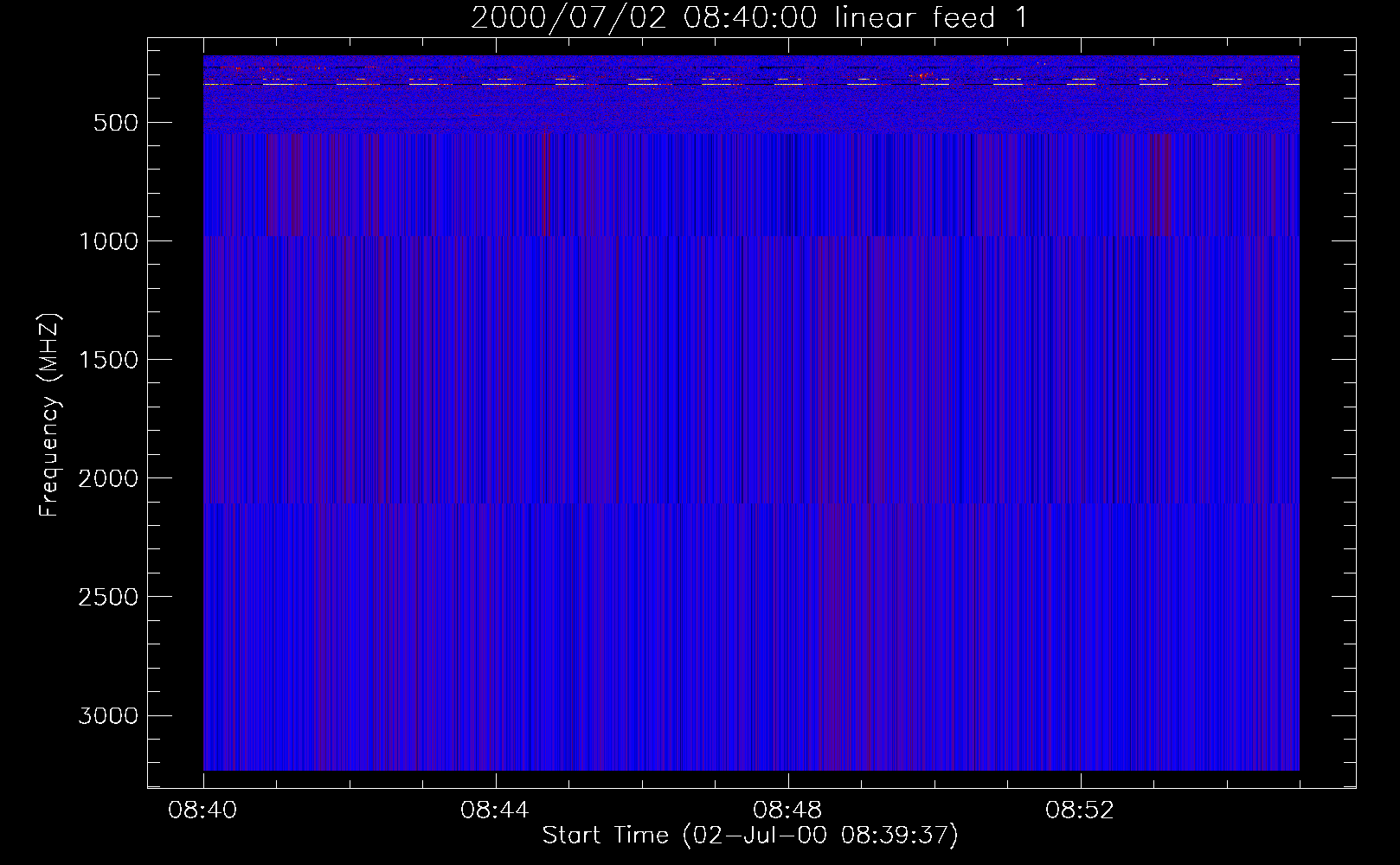Click the 3000 frequency tick label
Viewport: 1400px width, 865px height.
[x=108, y=715]
